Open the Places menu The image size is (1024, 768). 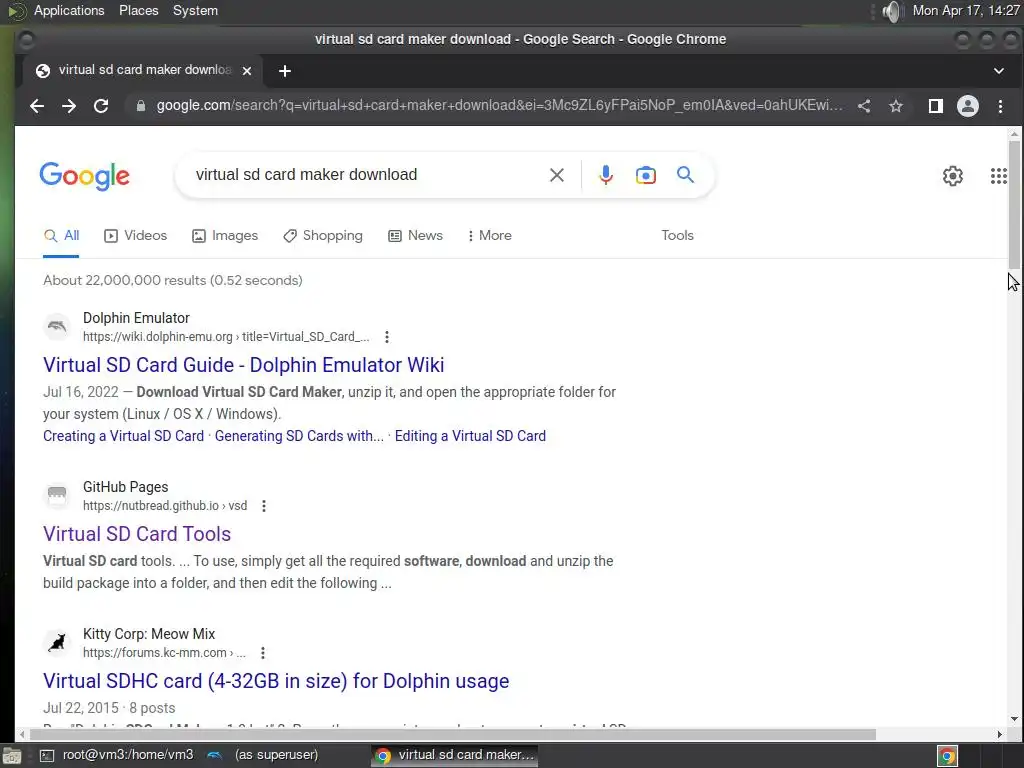point(138,10)
